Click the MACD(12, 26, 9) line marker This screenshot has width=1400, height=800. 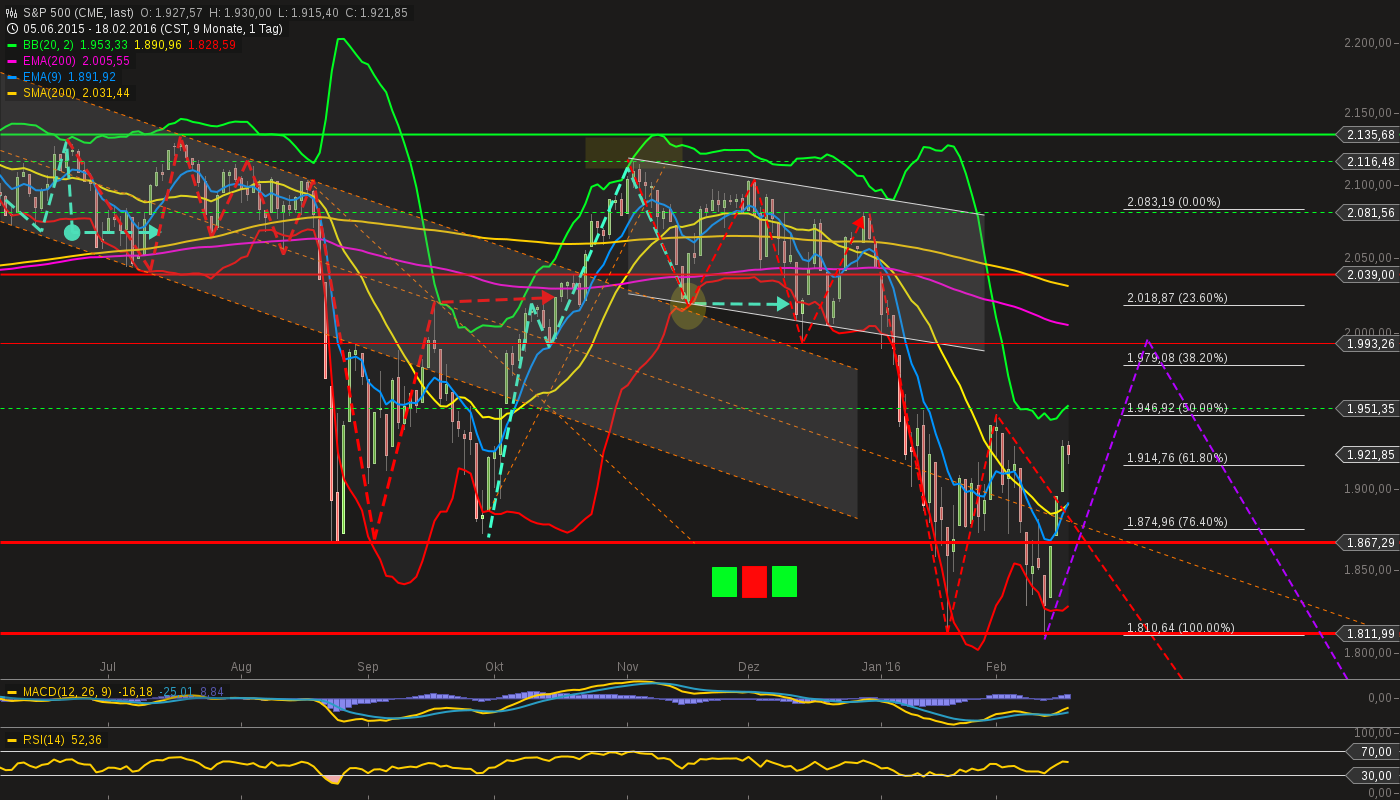pyautogui.click(x=14, y=691)
